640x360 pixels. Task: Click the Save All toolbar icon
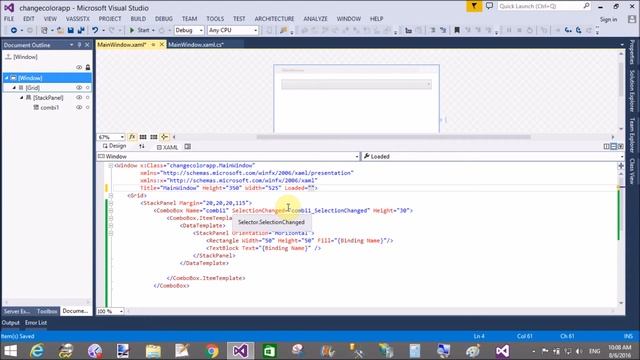81,30
